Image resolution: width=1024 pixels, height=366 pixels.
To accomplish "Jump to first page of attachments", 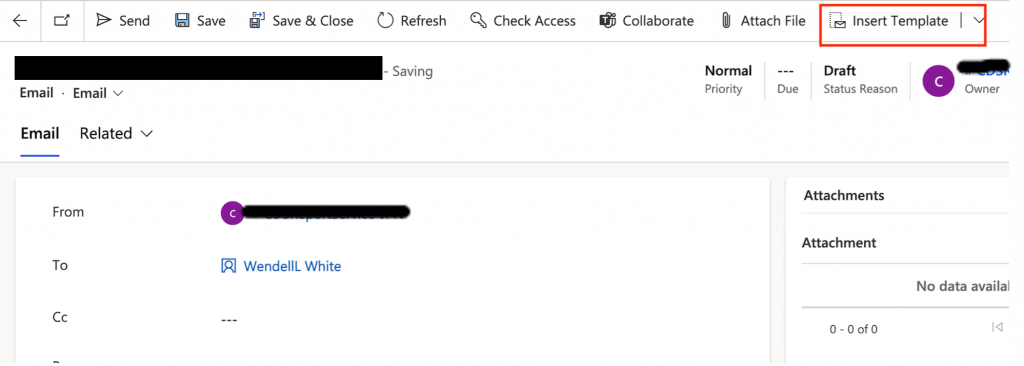I will 997,327.
